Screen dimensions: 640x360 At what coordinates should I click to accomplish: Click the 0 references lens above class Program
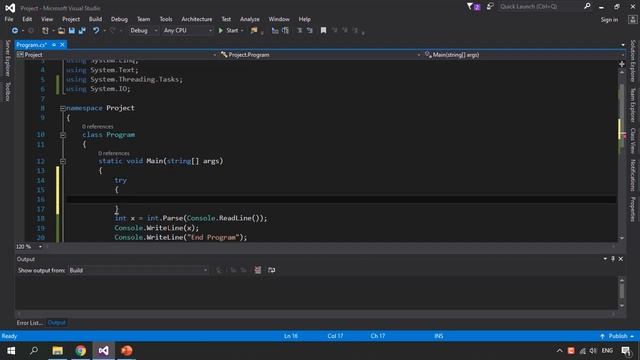click(x=98, y=127)
